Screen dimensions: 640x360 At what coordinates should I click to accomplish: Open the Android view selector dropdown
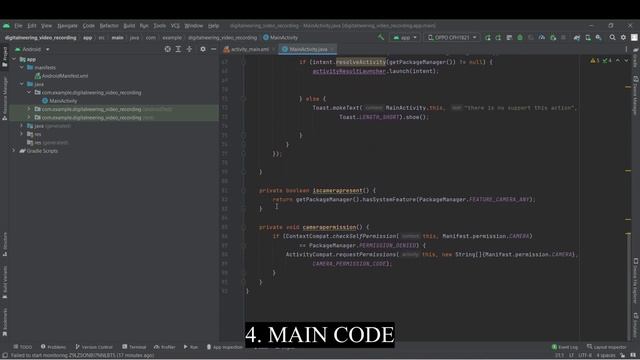pos(33,49)
